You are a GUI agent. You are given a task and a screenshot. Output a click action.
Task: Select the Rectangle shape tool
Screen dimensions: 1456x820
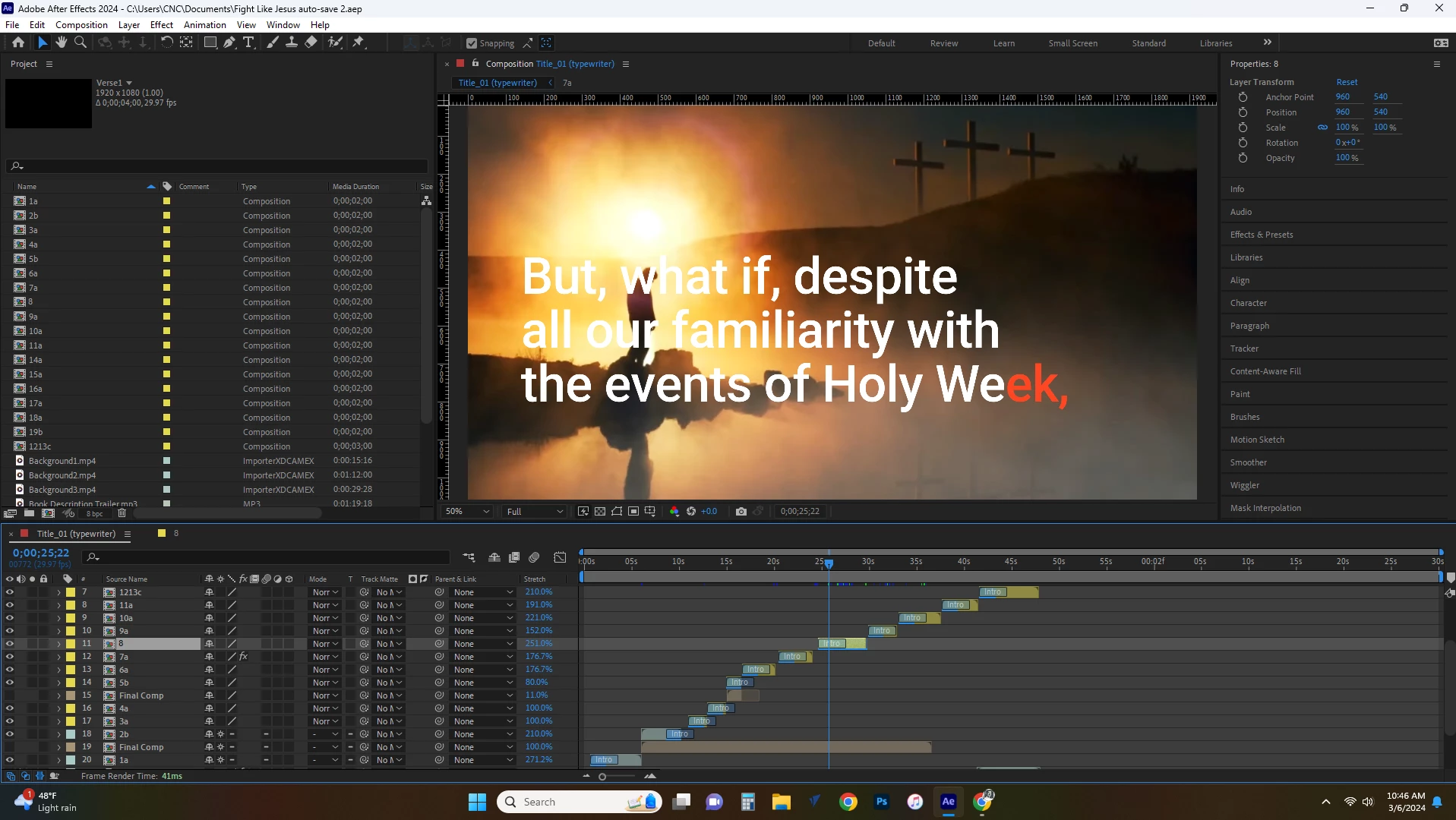(210, 43)
